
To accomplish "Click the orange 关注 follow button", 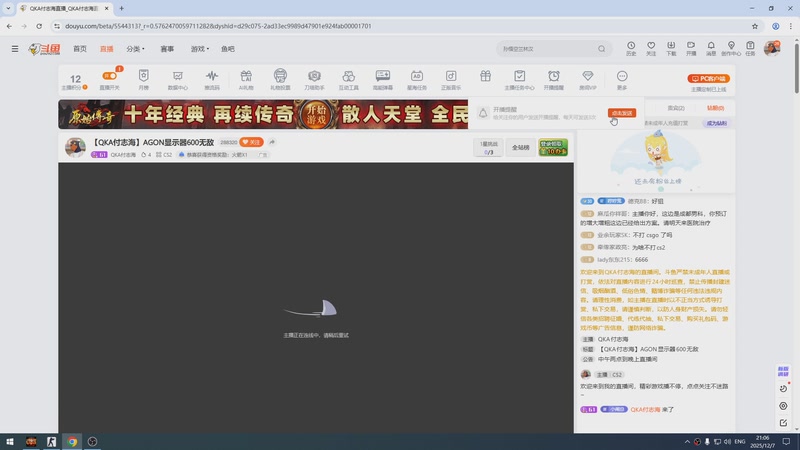I will pyautogui.click(x=251, y=142).
